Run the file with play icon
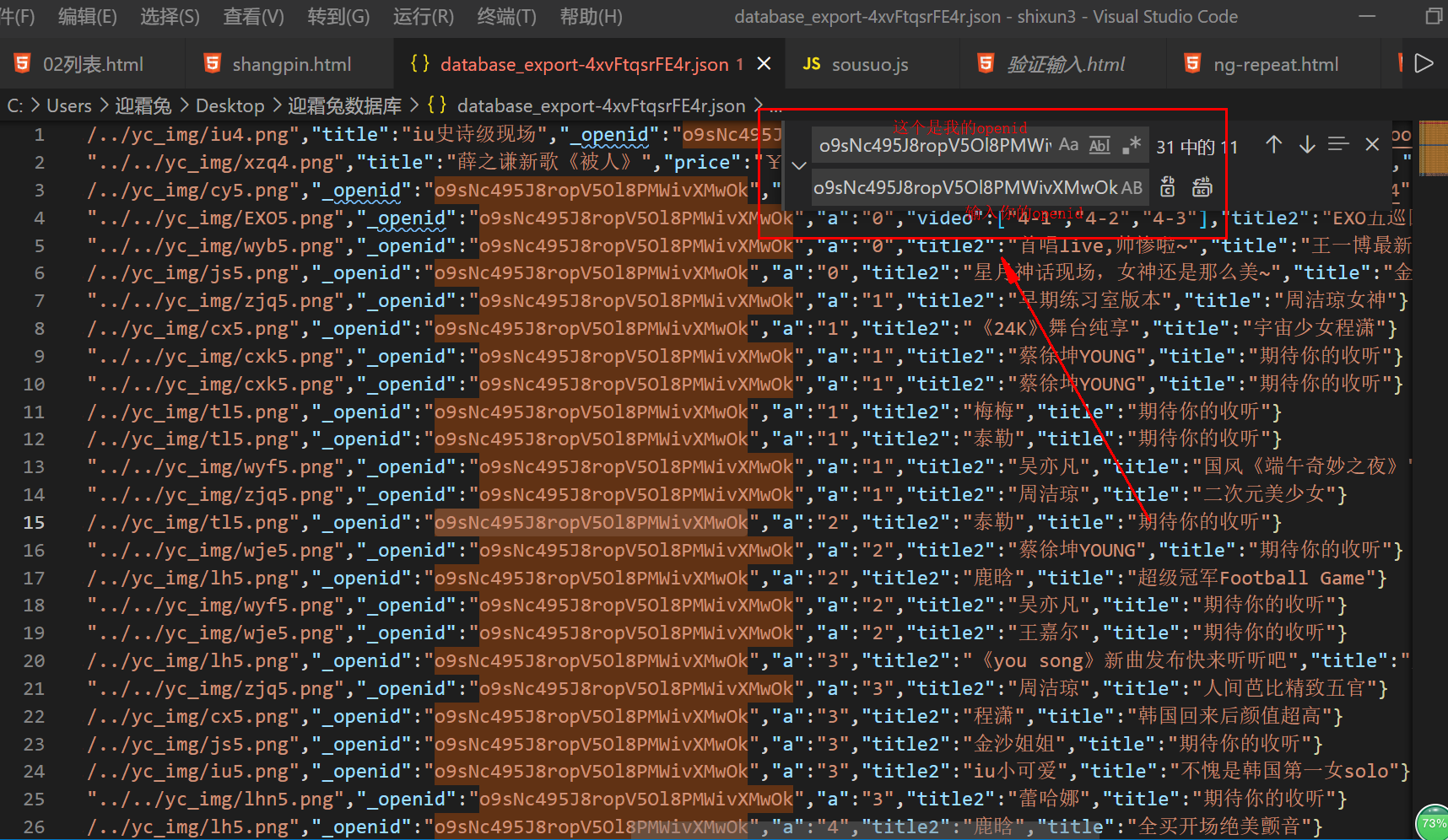Viewport: 1448px width, 840px height. point(1424,64)
